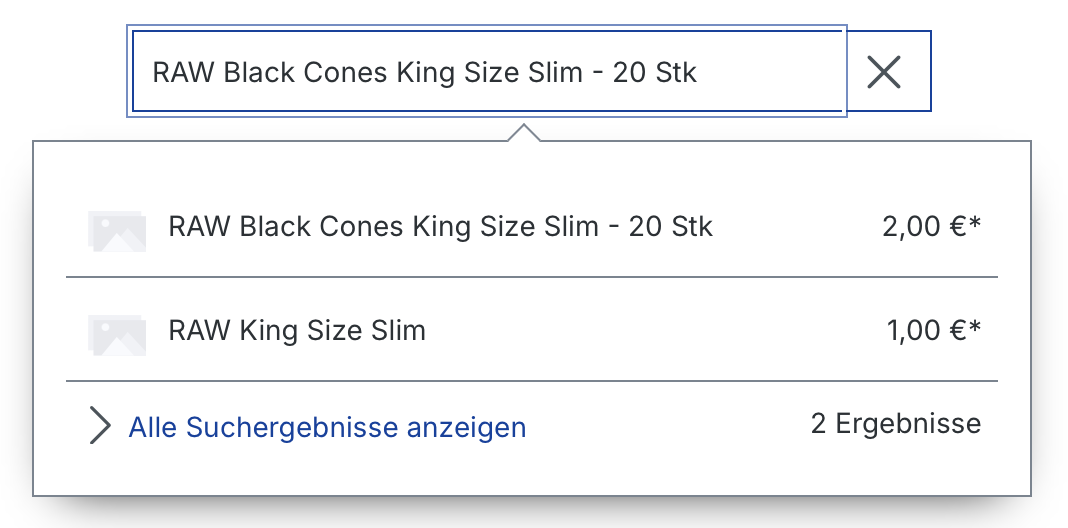Click '20 Stk' in the first suggestion
This screenshot has height=528, width=1068.
coord(670,227)
